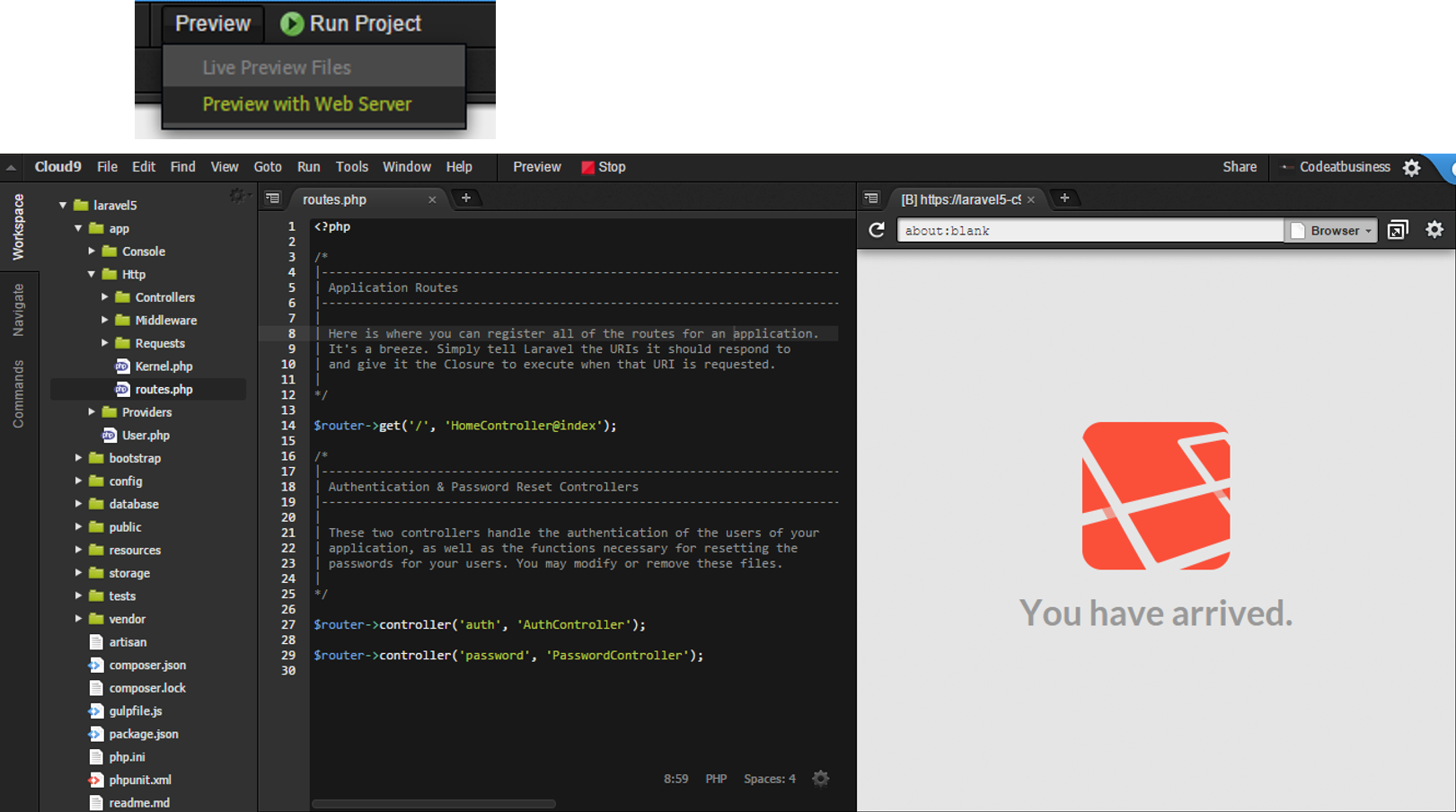Viewport: 1456px width, 812px height.
Task: Click the about:blank address field
Action: (x=1089, y=231)
